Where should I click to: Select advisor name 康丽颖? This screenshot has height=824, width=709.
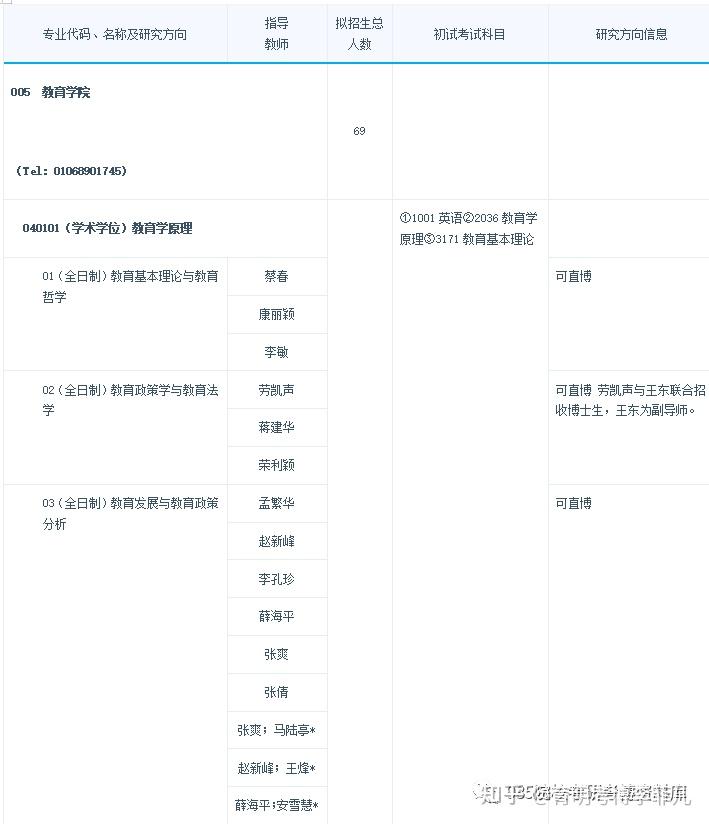coord(276,314)
